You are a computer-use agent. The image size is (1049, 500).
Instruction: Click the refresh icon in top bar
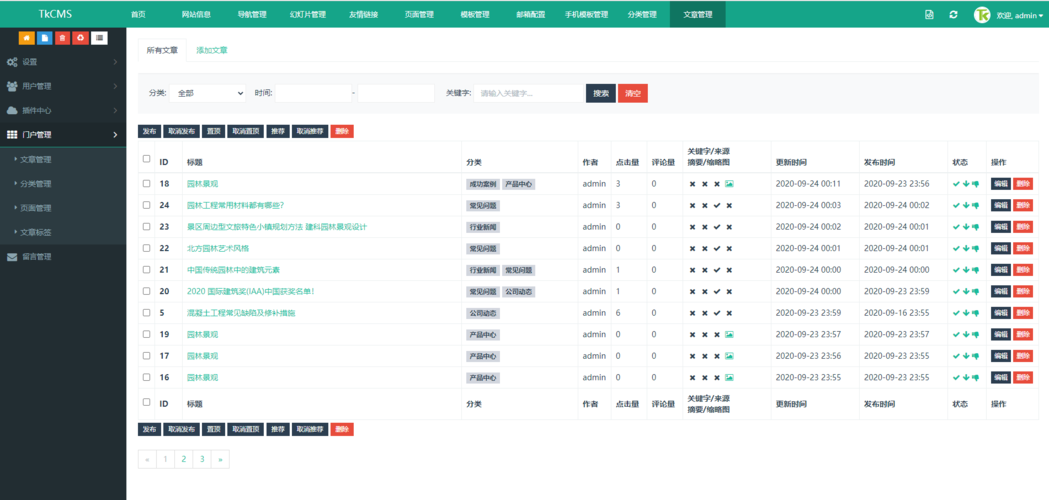(x=953, y=14)
